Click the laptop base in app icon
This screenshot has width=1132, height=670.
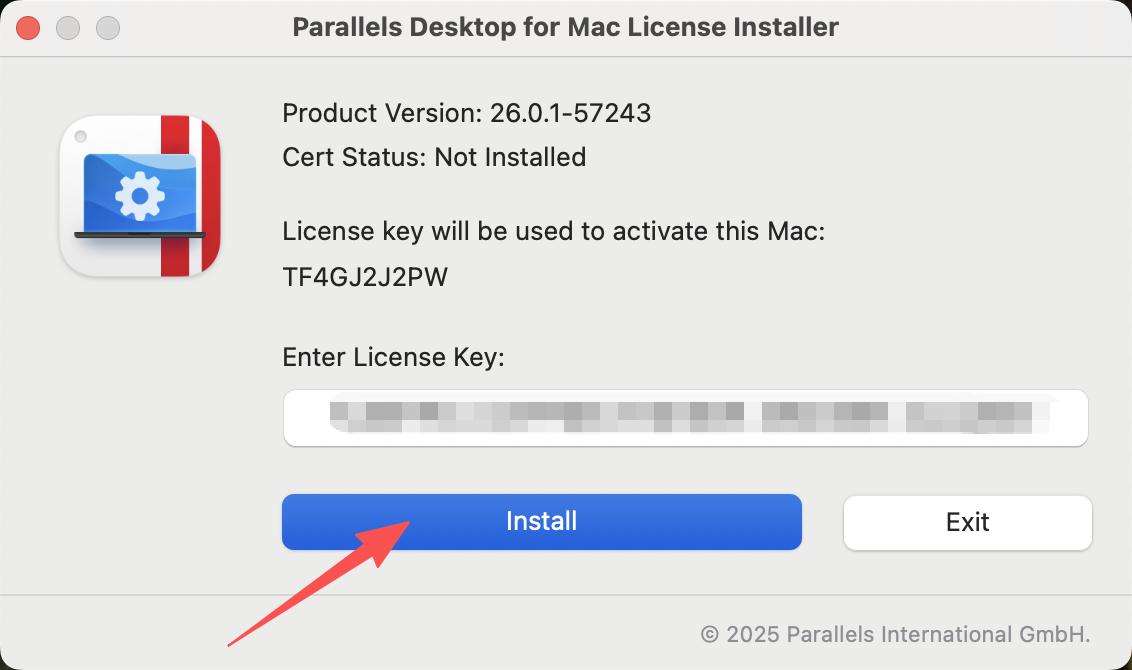140,235
